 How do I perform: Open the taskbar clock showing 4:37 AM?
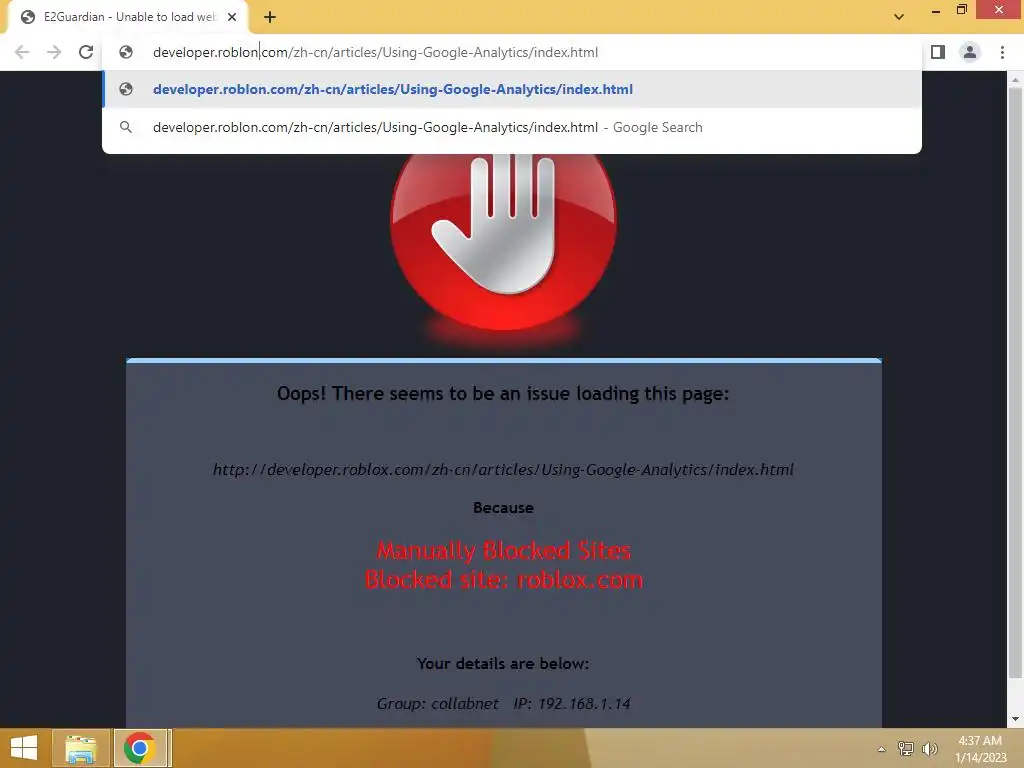980,749
